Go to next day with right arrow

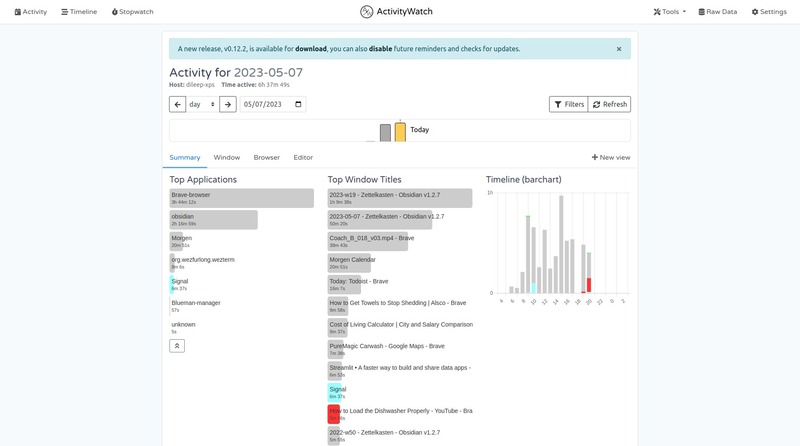point(228,104)
